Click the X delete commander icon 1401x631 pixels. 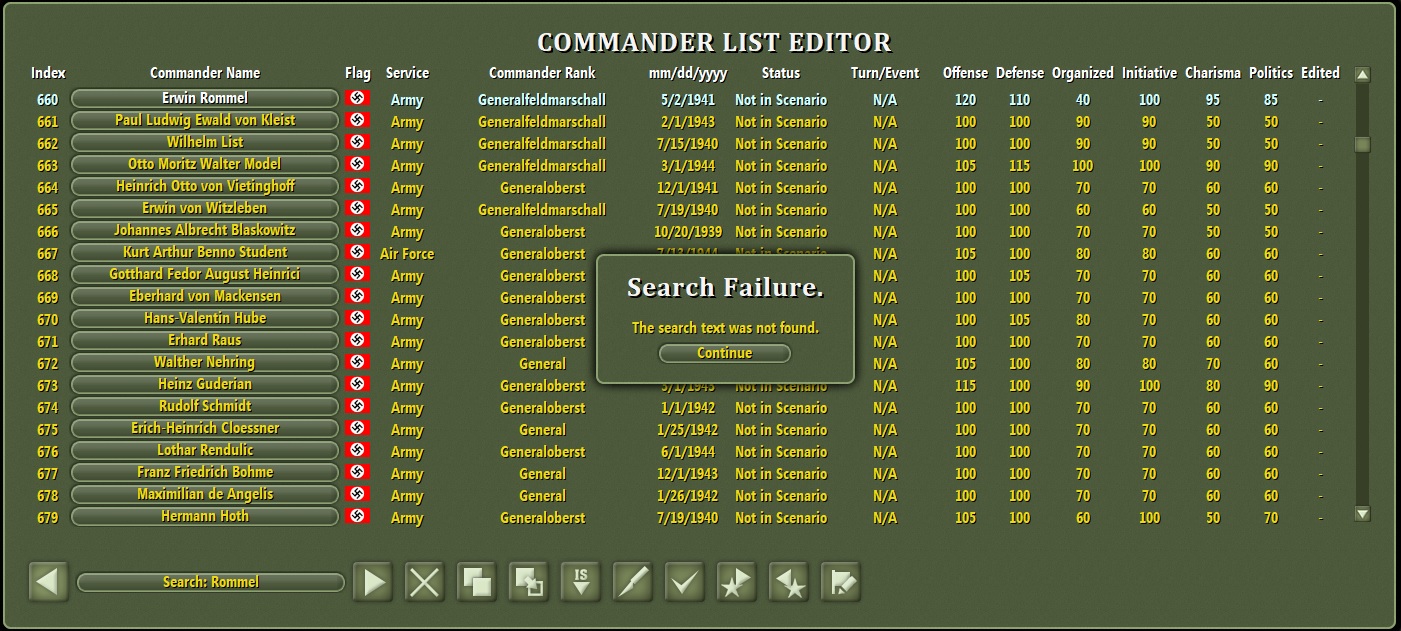point(425,582)
